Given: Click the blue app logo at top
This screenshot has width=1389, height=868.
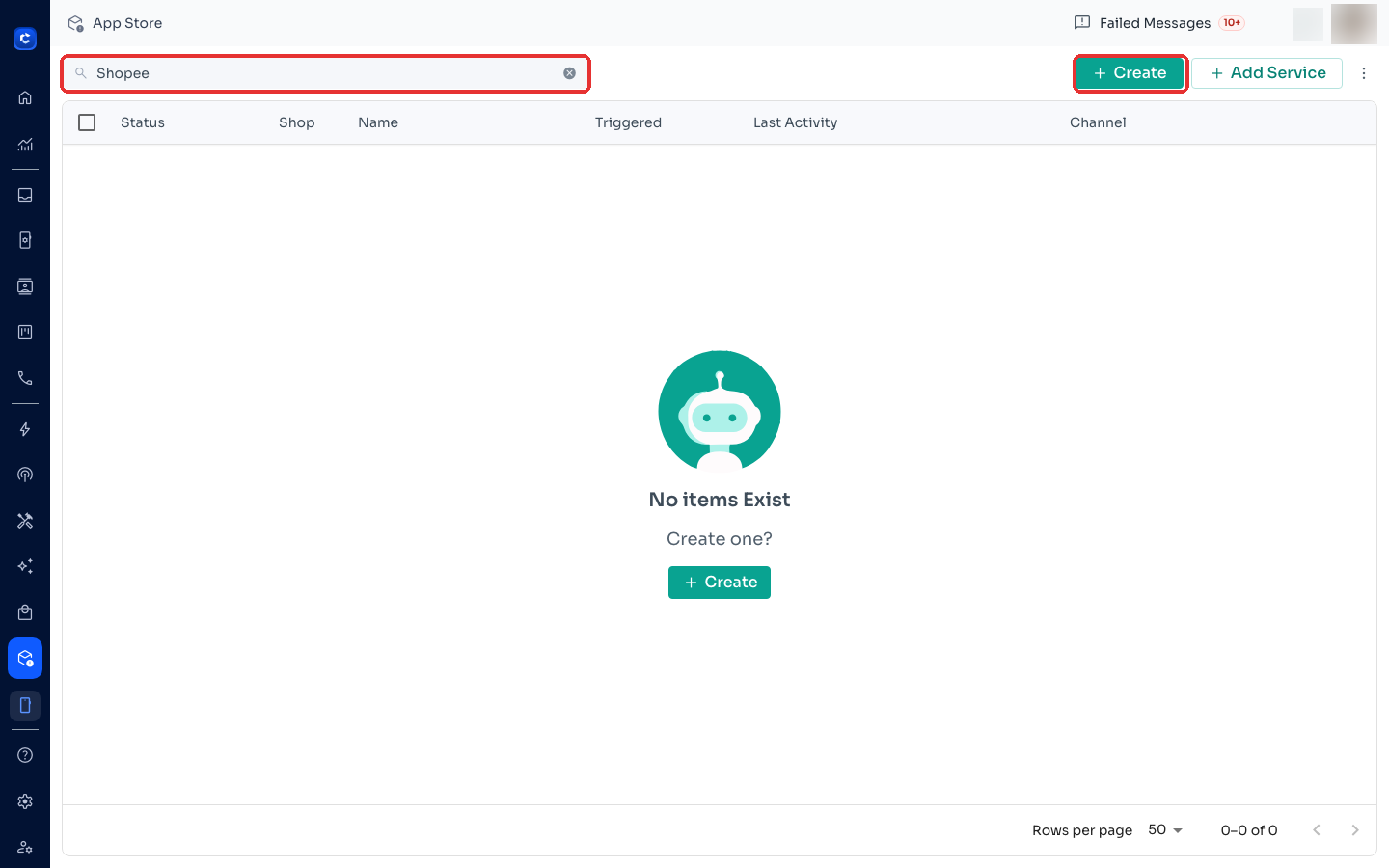Looking at the screenshot, I should pyautogui.click(x=25, y=39).
